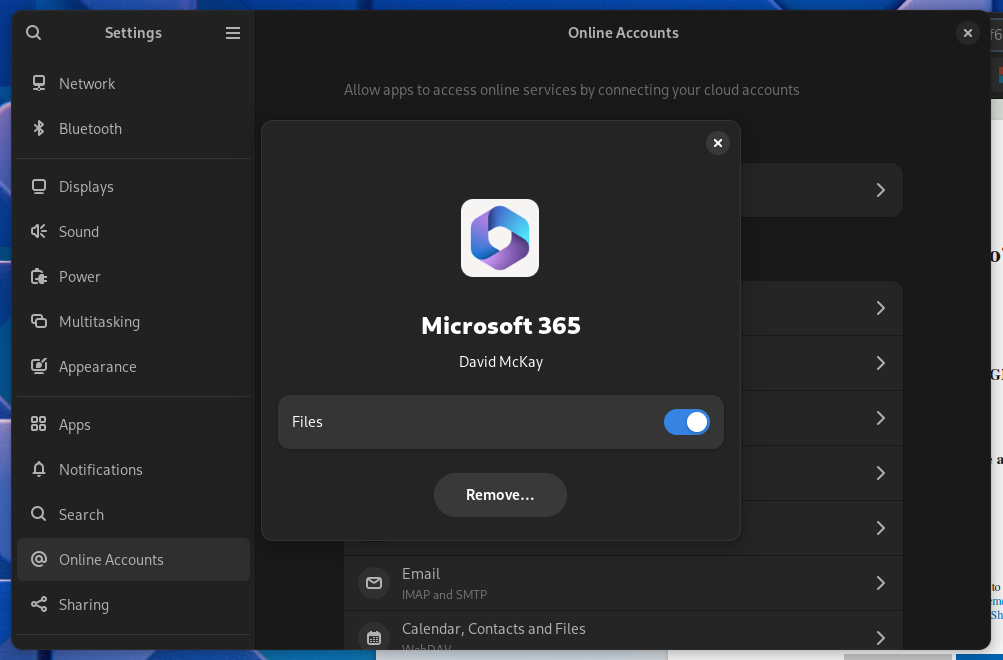Open the Email IMAP and SMTP chevron
This screenshot has width=1003, height=660.
[881, 583]
